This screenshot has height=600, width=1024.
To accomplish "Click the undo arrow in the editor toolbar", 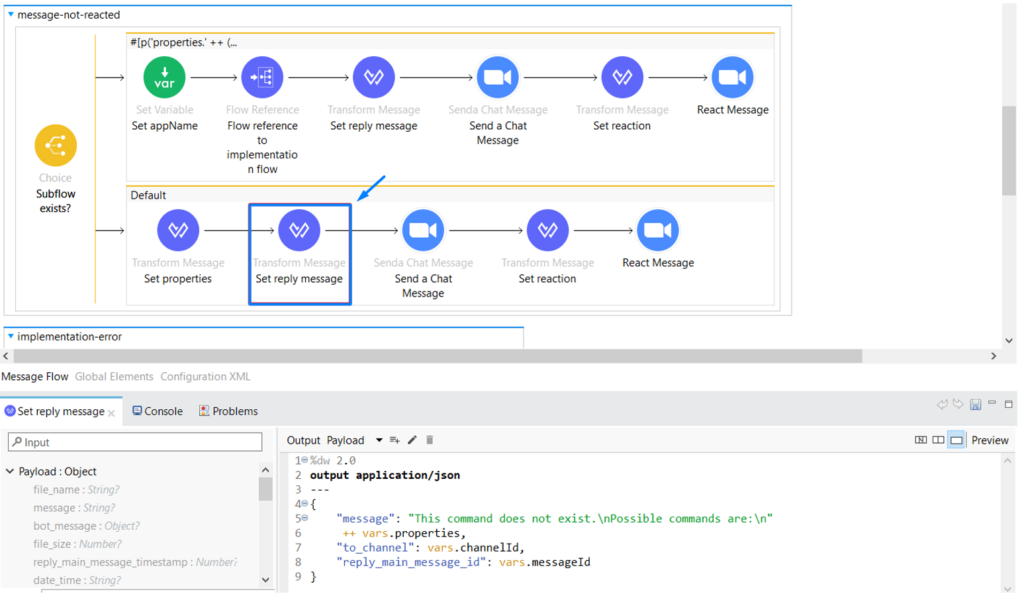I will coord(942,403).
